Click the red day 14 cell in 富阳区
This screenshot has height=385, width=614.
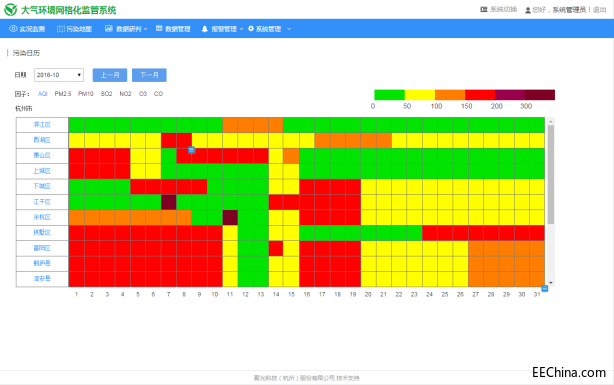click(x=276, y=248)
